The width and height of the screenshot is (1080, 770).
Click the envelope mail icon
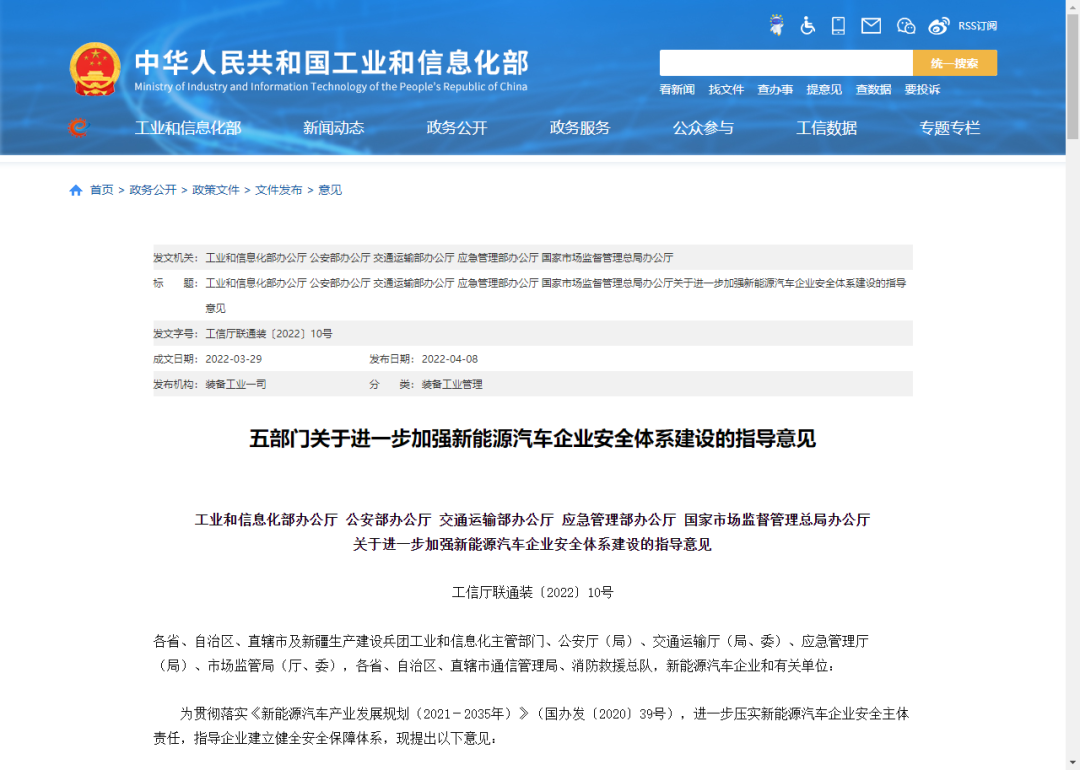[x=871, y=26]
